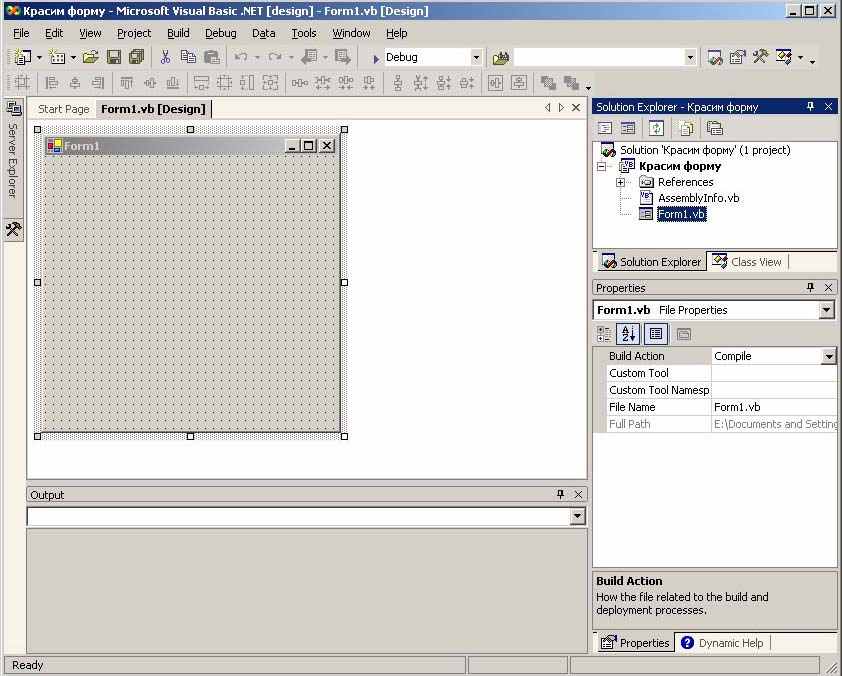This screenshot has height=676, width=842.
Task: Open the Form1.vb object selector dropdown
Action: coord(826,310)
